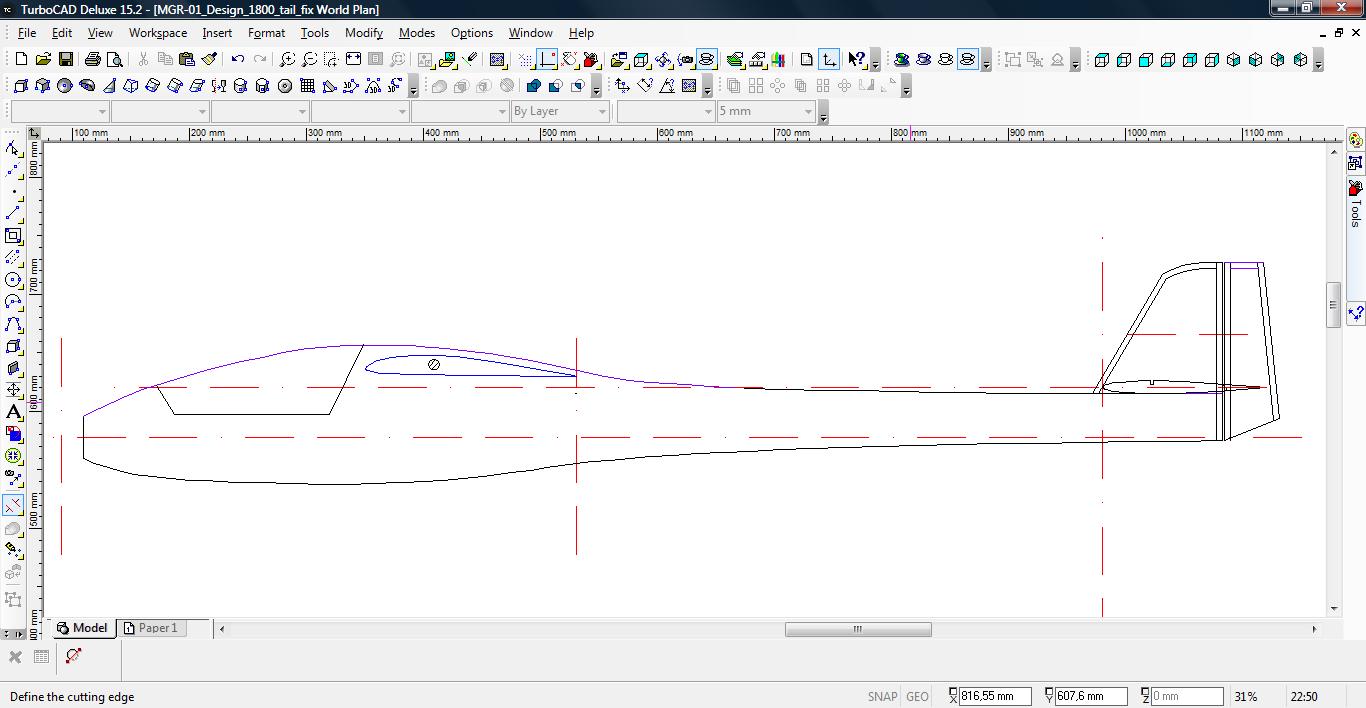This screenshot has height=708, width=1366.
Task: Open the second empty property dropdown
Action: pyautogui.click(x=160, y=111)
